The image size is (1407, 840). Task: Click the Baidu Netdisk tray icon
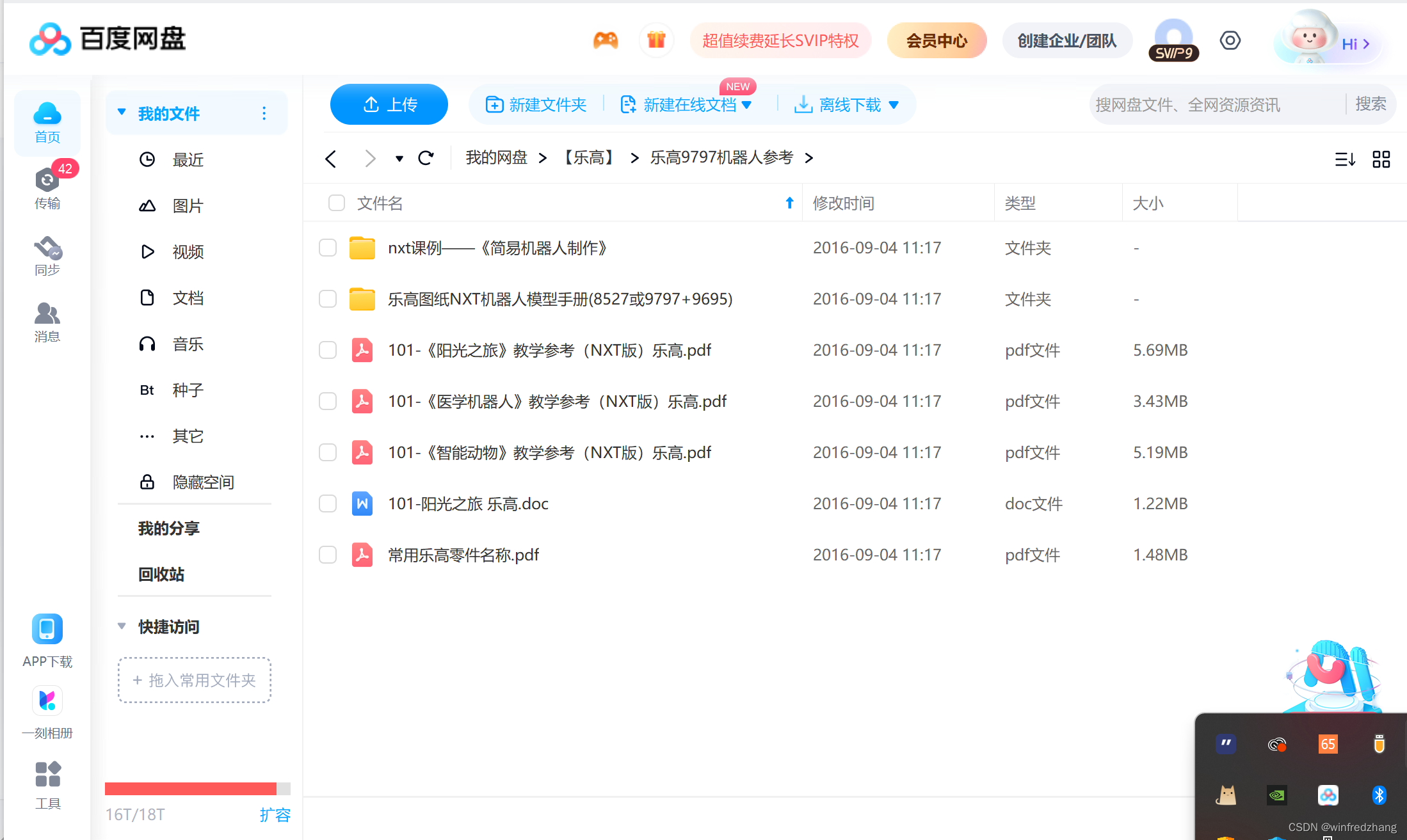[x=1328, y=795]
